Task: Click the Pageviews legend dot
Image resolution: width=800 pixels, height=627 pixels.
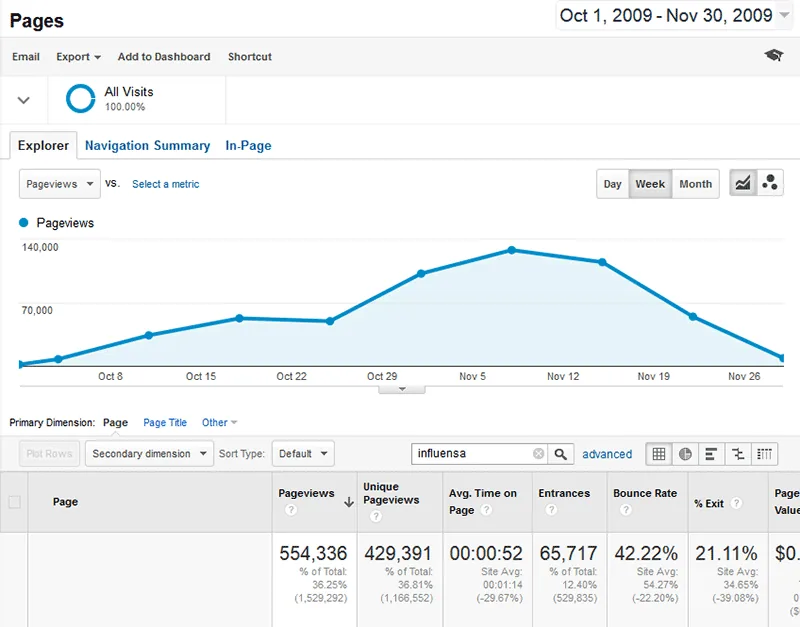Action: click(x=23, y=222)
